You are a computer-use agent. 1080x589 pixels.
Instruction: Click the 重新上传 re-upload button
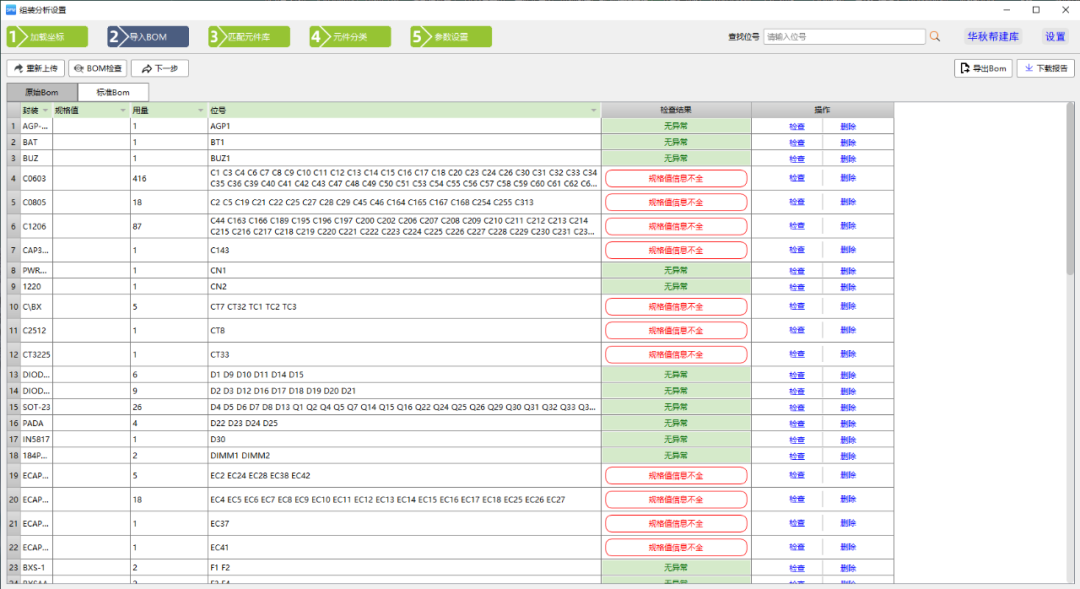36,68
